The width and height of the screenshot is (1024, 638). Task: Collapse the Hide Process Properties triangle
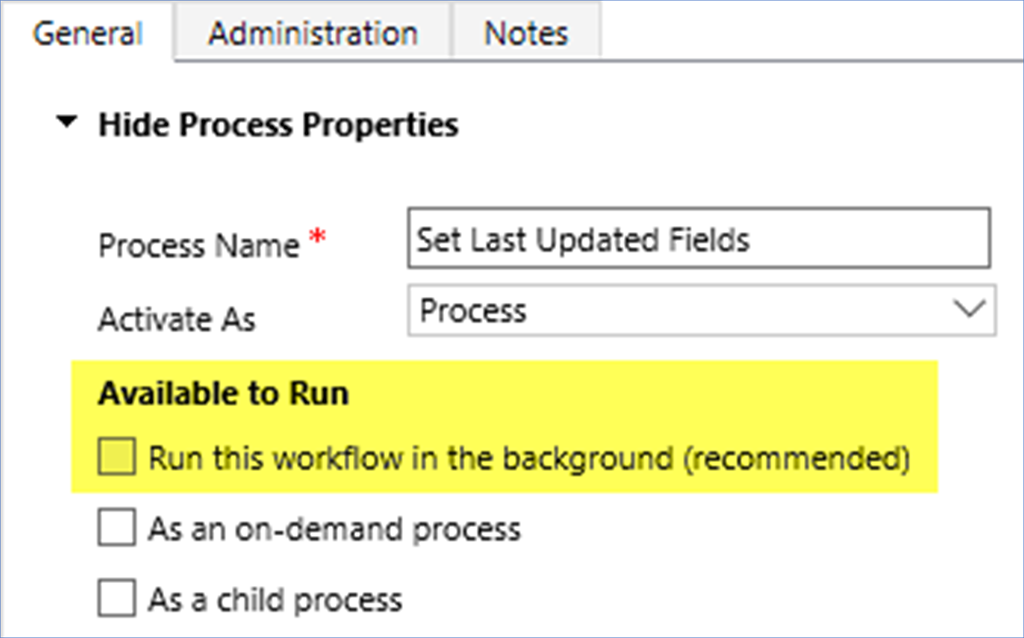[66, 125]
